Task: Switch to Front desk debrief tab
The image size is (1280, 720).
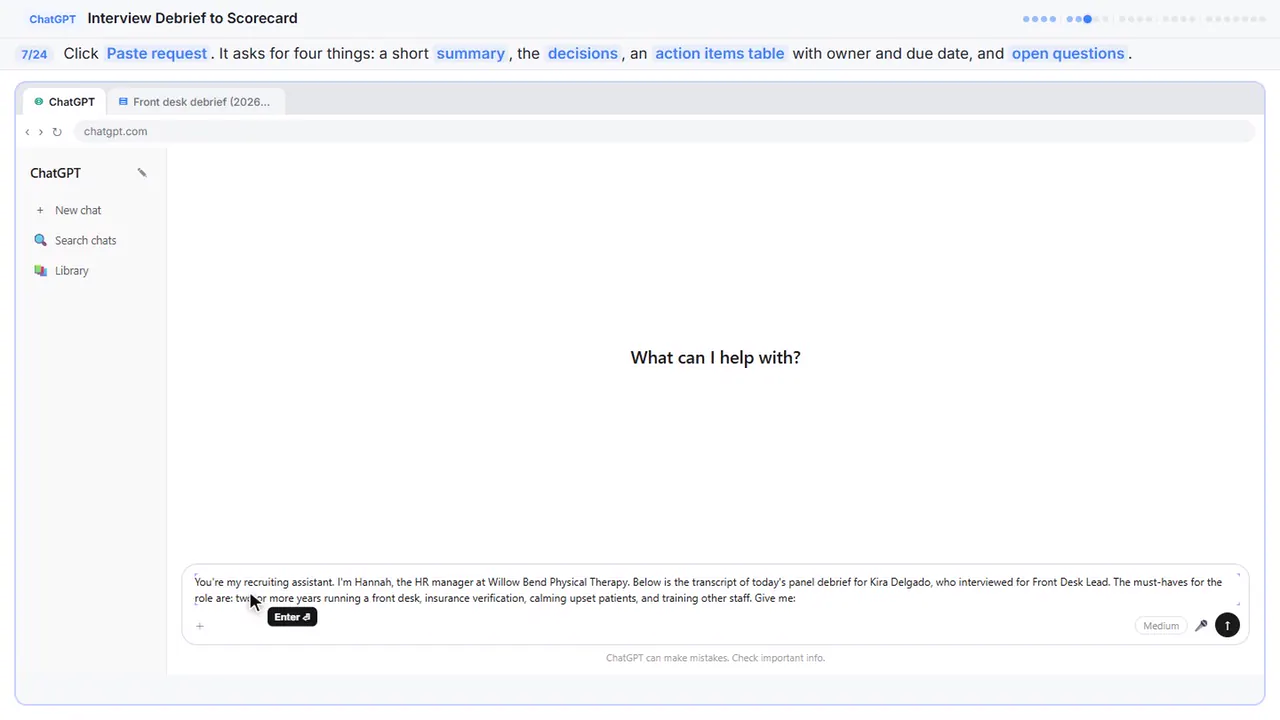Action: coord(195,101)
